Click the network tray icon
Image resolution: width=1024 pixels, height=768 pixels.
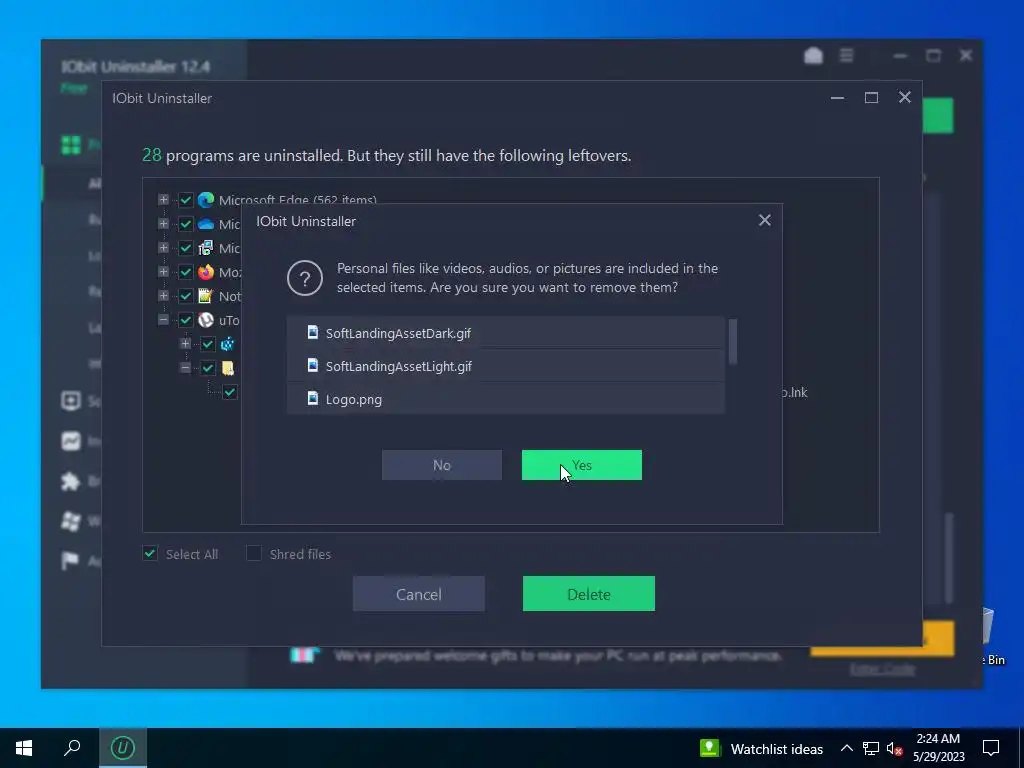(871, 748)
